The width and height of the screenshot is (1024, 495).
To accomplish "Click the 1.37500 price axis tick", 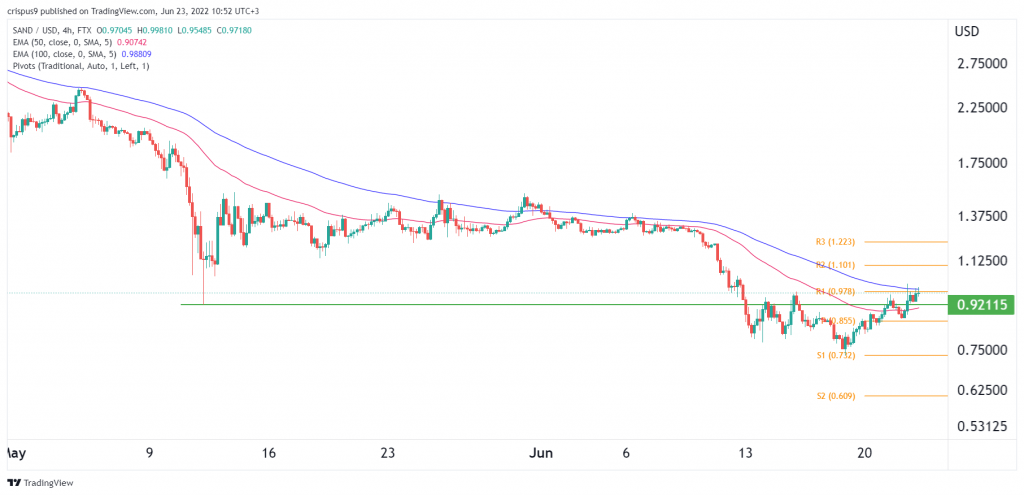I will pos(982,216).
